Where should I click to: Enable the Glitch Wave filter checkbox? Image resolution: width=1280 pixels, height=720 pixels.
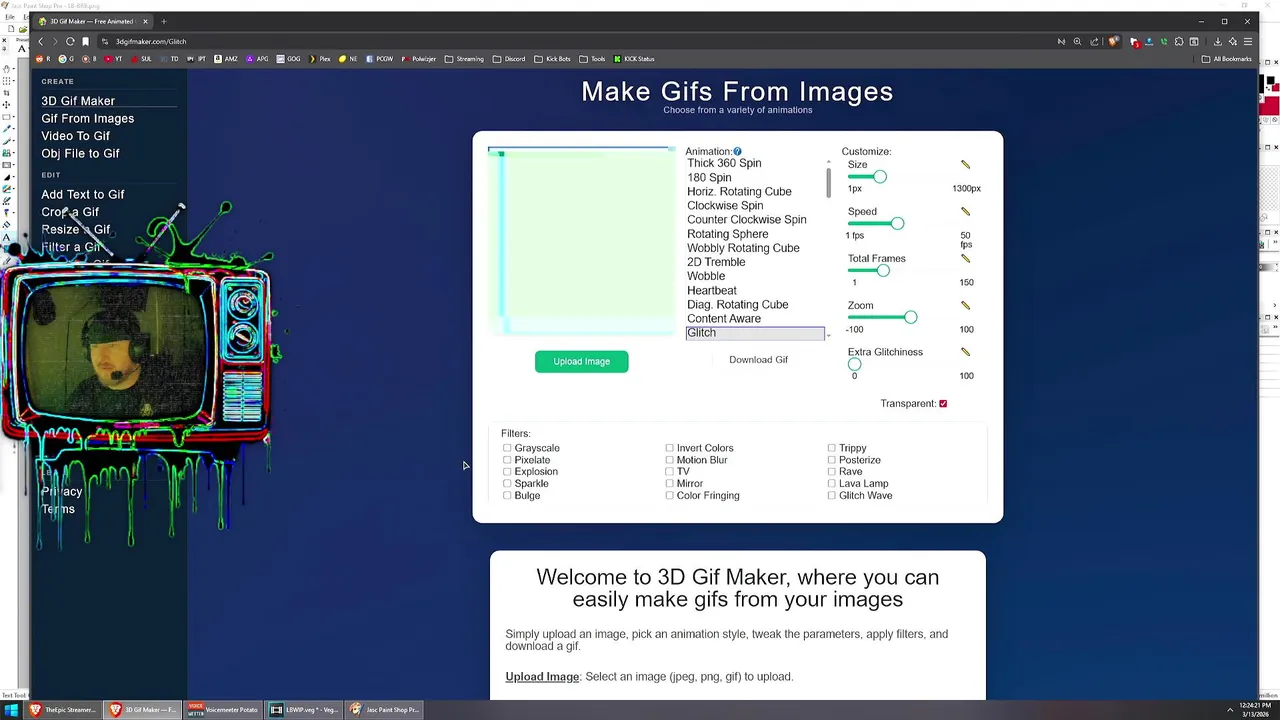(x=831, y=496)
